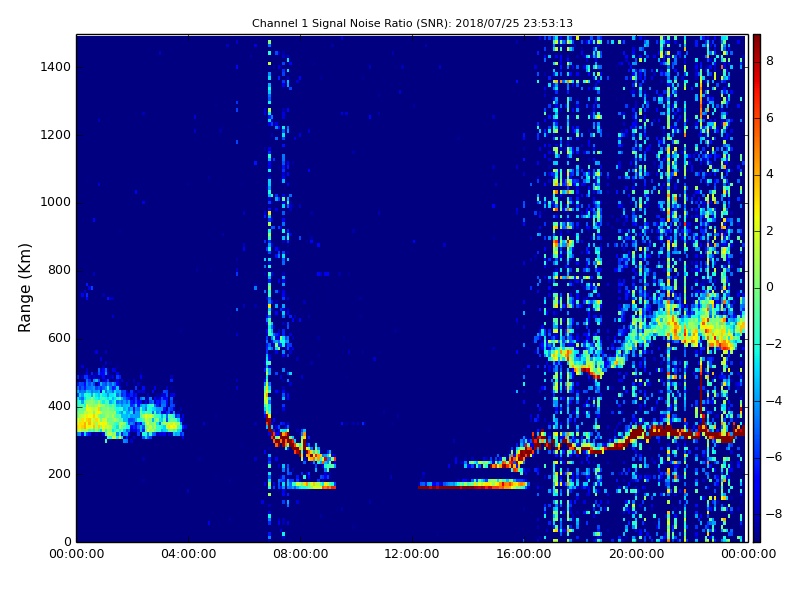The image size is (800, 600).
Task: Click the 400 range axis tick label
Action: [59, 406]
